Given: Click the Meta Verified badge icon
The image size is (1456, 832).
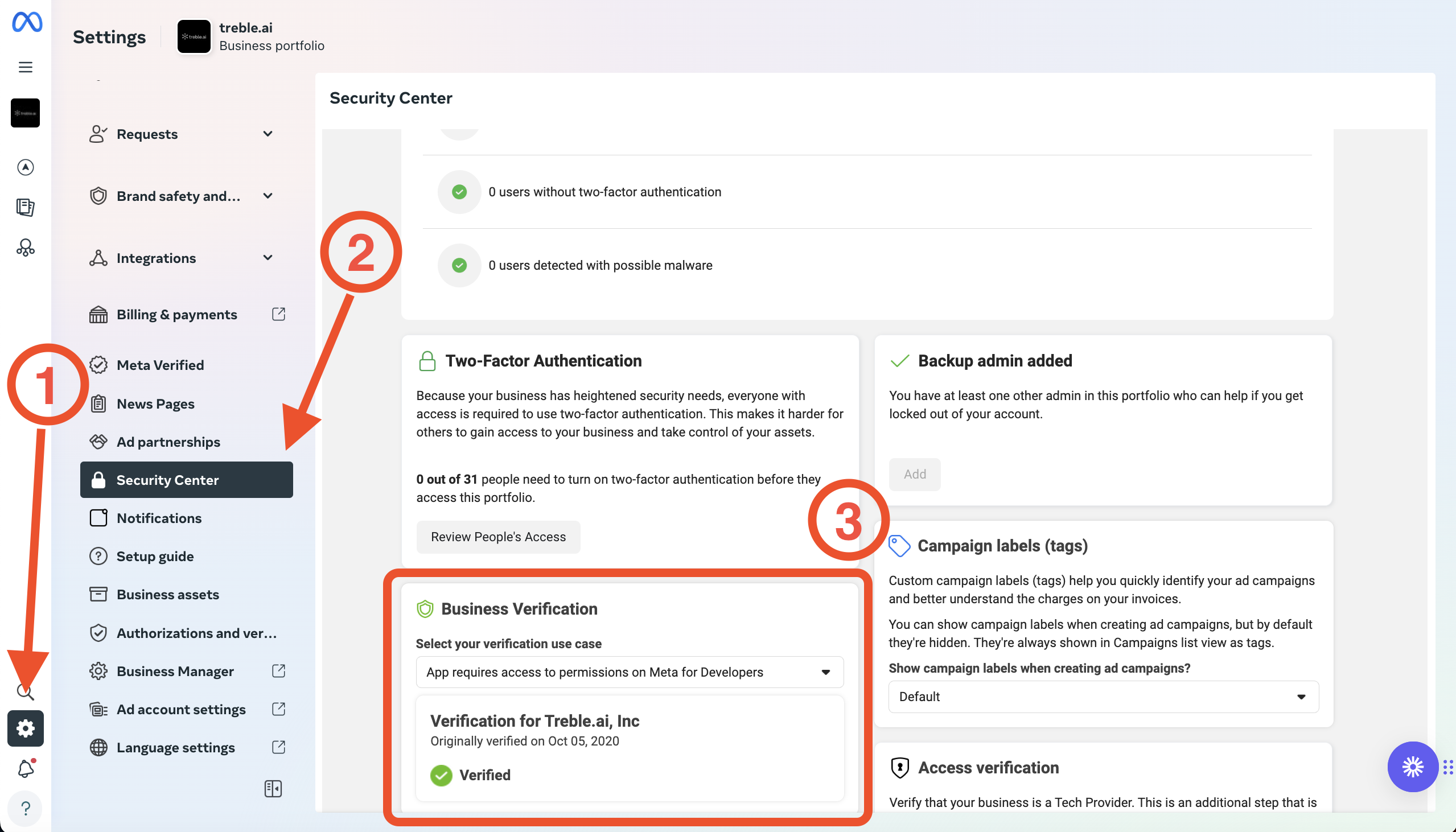Looking at the screenshot, I should 98,365.
